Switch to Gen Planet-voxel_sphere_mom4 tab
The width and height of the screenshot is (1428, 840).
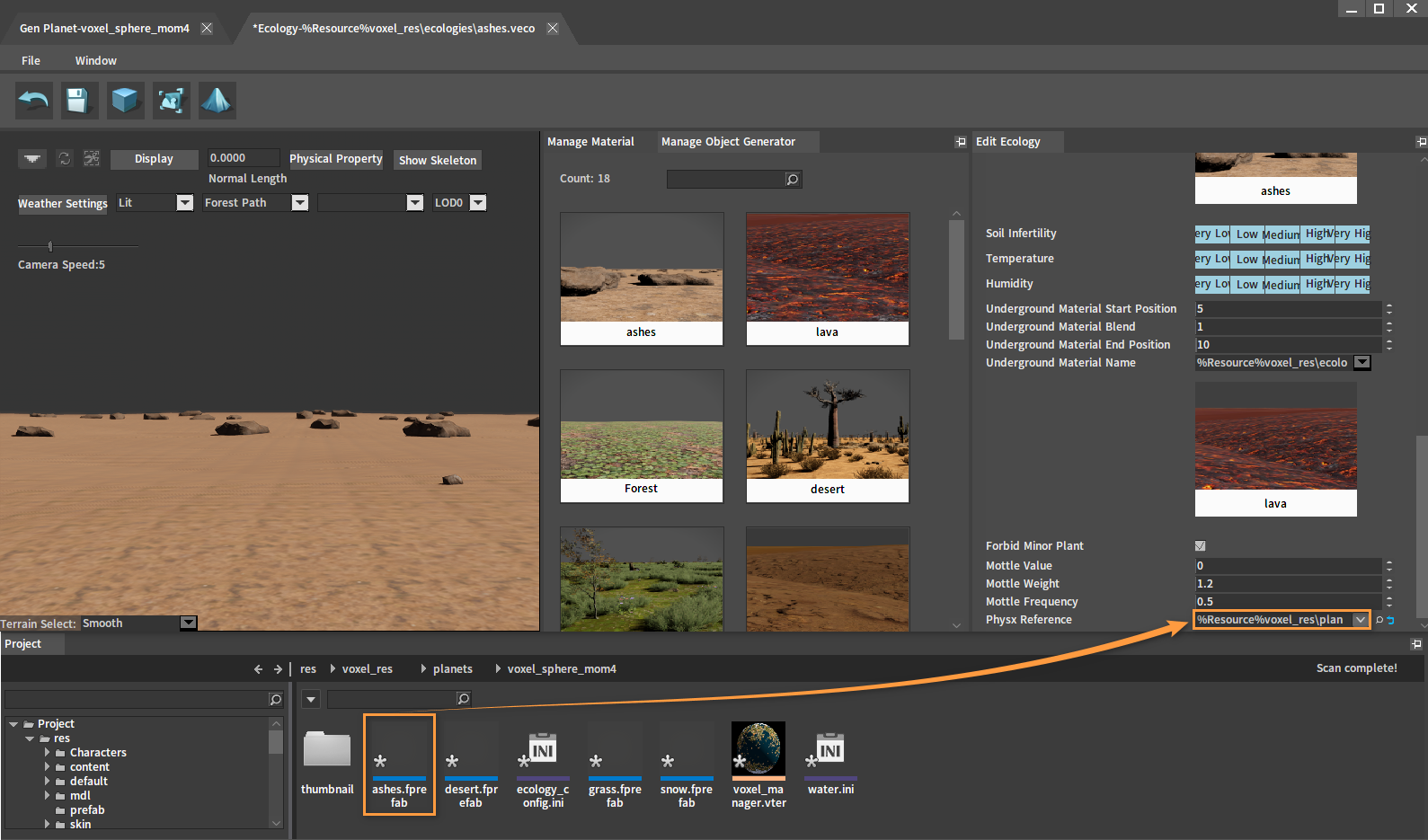[x=104, y=29]
